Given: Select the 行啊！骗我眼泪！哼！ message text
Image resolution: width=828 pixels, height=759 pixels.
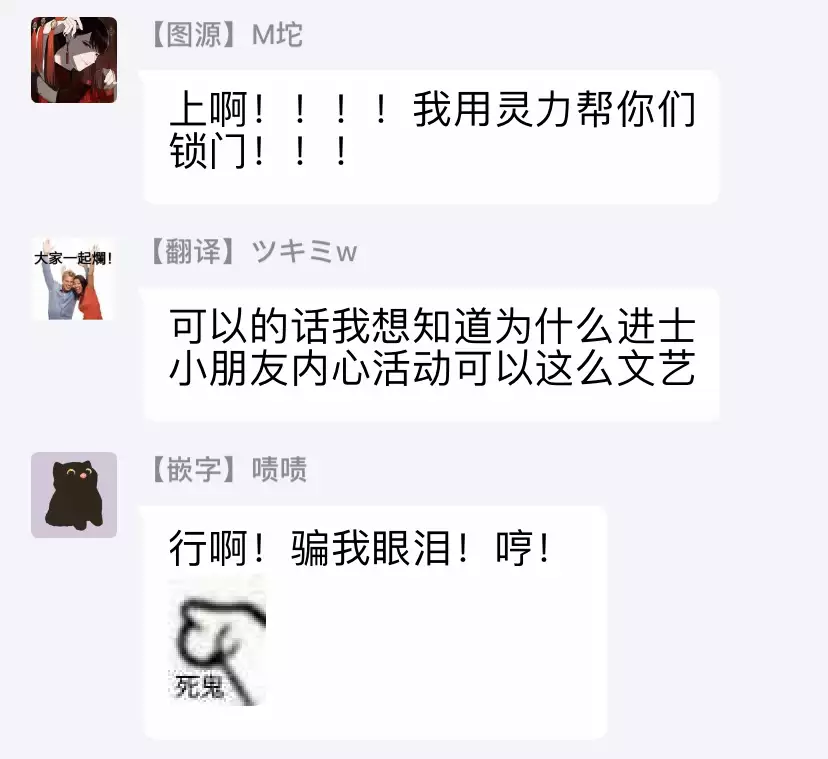Looking at the screenshot, I should [x=360, y=548].
